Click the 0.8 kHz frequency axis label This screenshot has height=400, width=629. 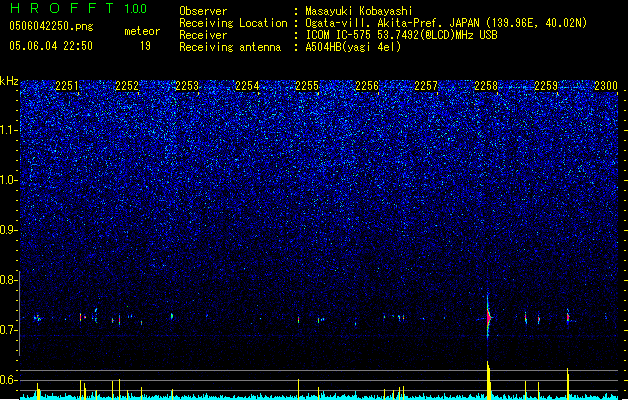pos(9,280)
